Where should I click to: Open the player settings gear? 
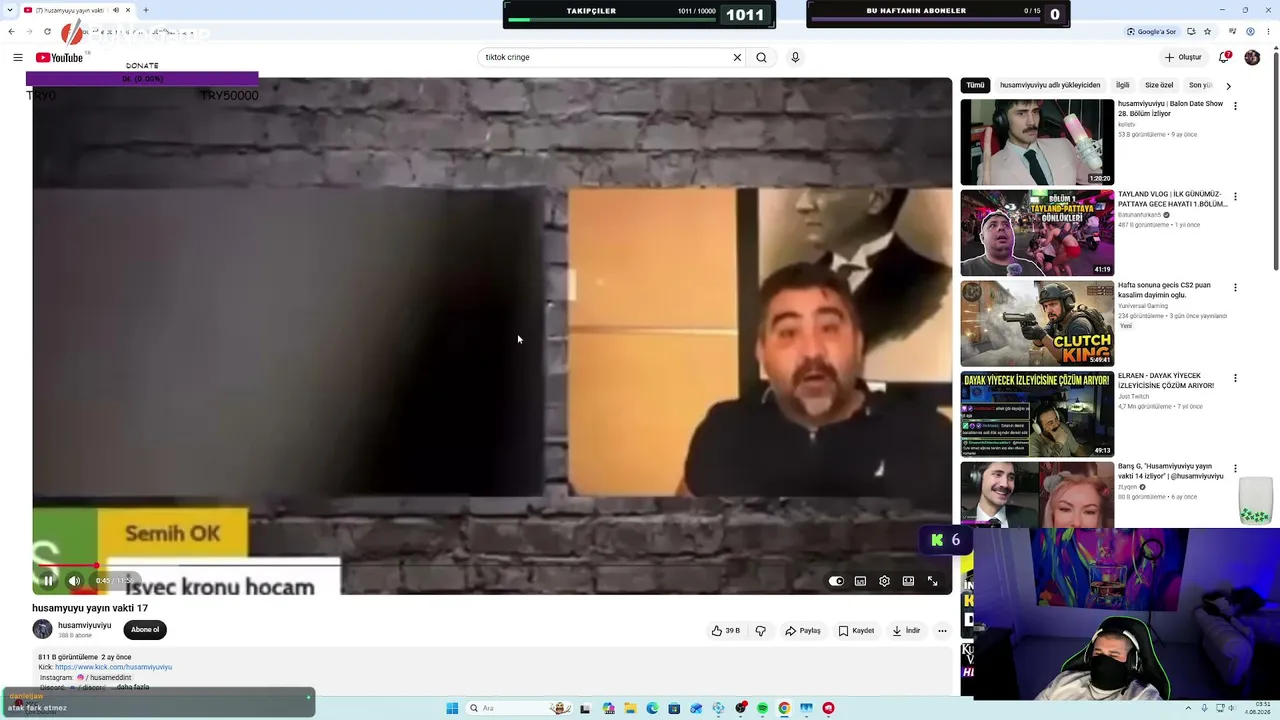[x=884, y=581]
